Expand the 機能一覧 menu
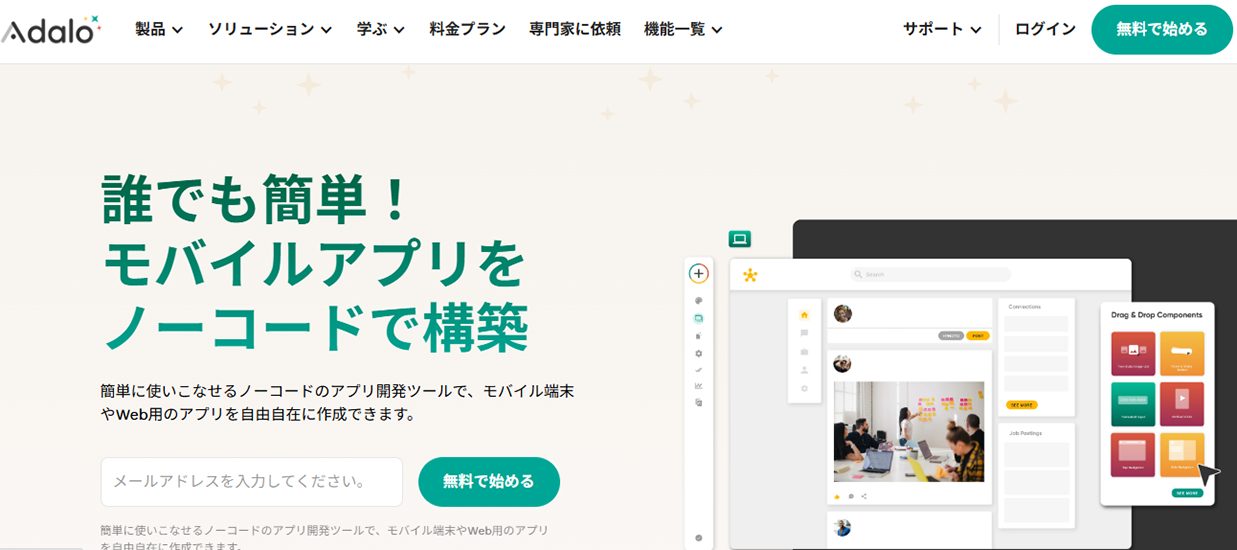1237x550 pixels. [684, 29]
